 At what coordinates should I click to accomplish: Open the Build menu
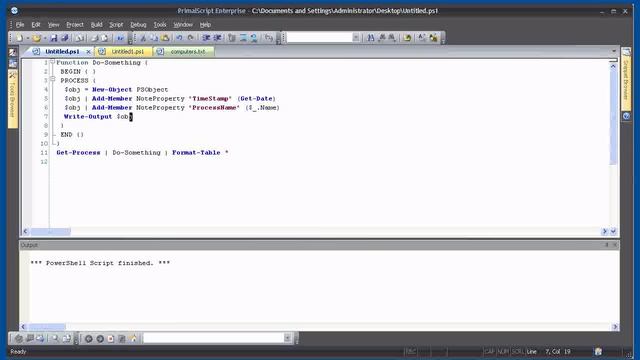coord(96,25)
